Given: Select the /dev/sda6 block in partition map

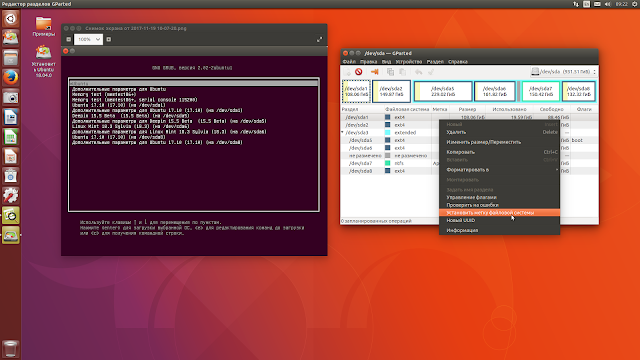Looking at the screenshot, I should pyautogui.click(x=495, y=91).
